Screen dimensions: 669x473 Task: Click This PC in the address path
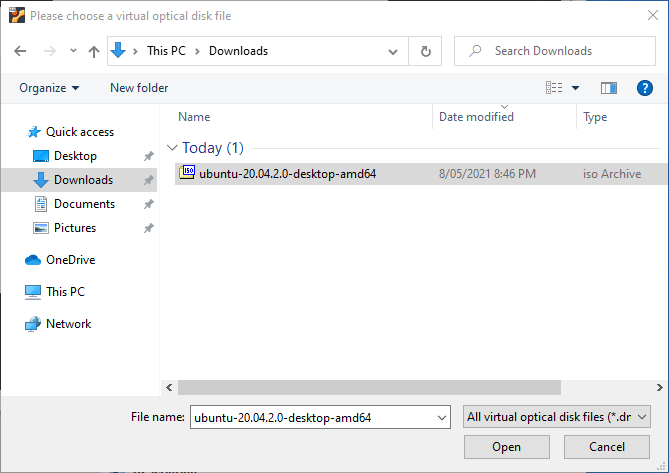[166, 51]
